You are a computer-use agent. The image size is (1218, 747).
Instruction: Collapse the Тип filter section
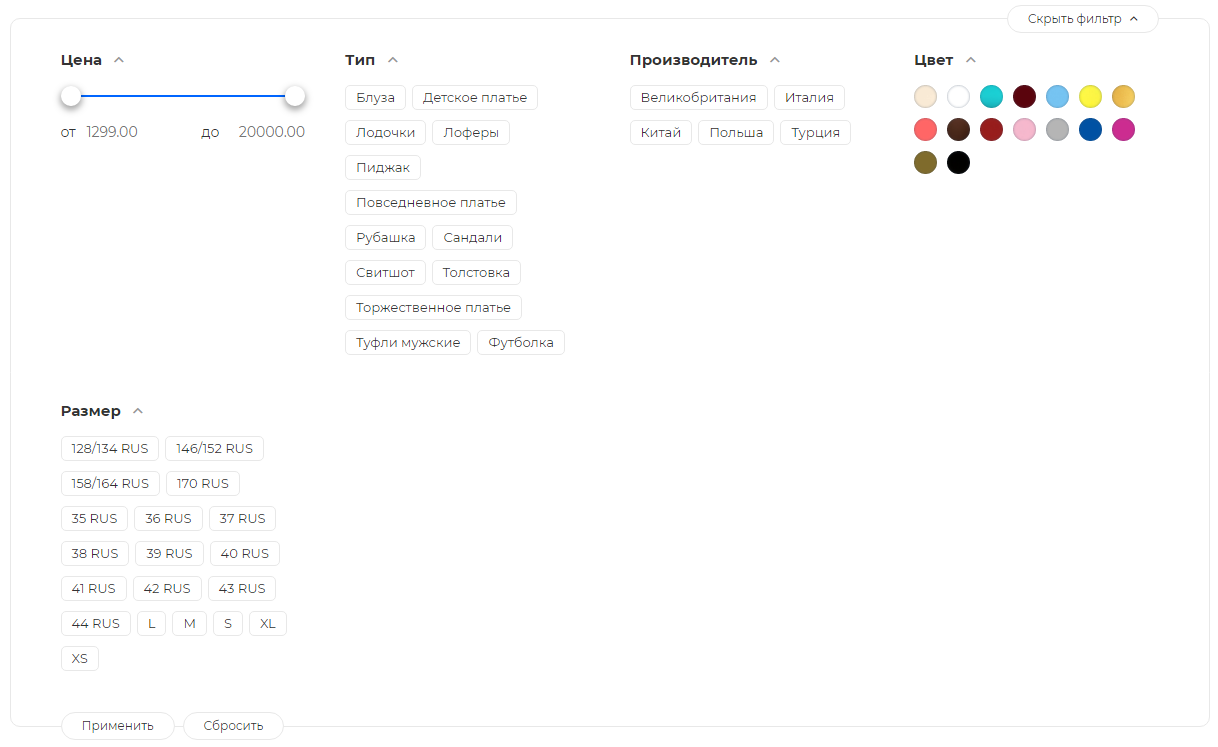point(393,60)
